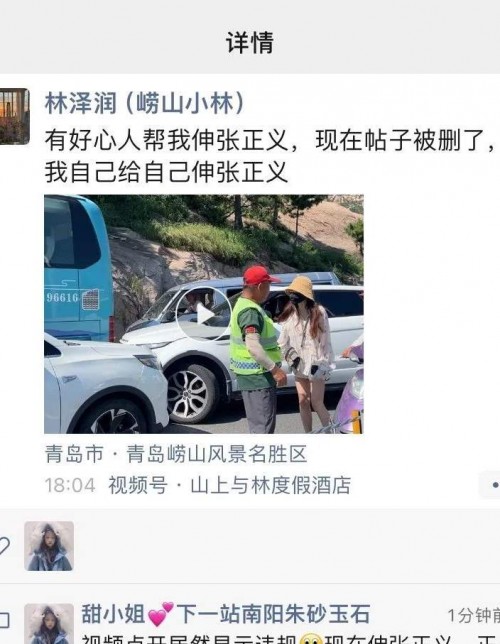The width and height of the screenshot is (500, 644).
Task: Tap the second post line 我自己给自己伸张正义
Action: (166, 172)
